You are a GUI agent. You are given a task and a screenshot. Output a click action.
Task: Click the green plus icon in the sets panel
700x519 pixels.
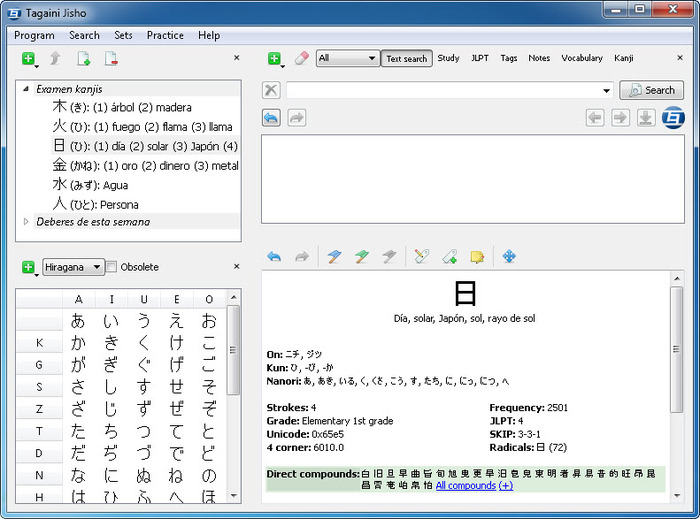tap(29, 58)
